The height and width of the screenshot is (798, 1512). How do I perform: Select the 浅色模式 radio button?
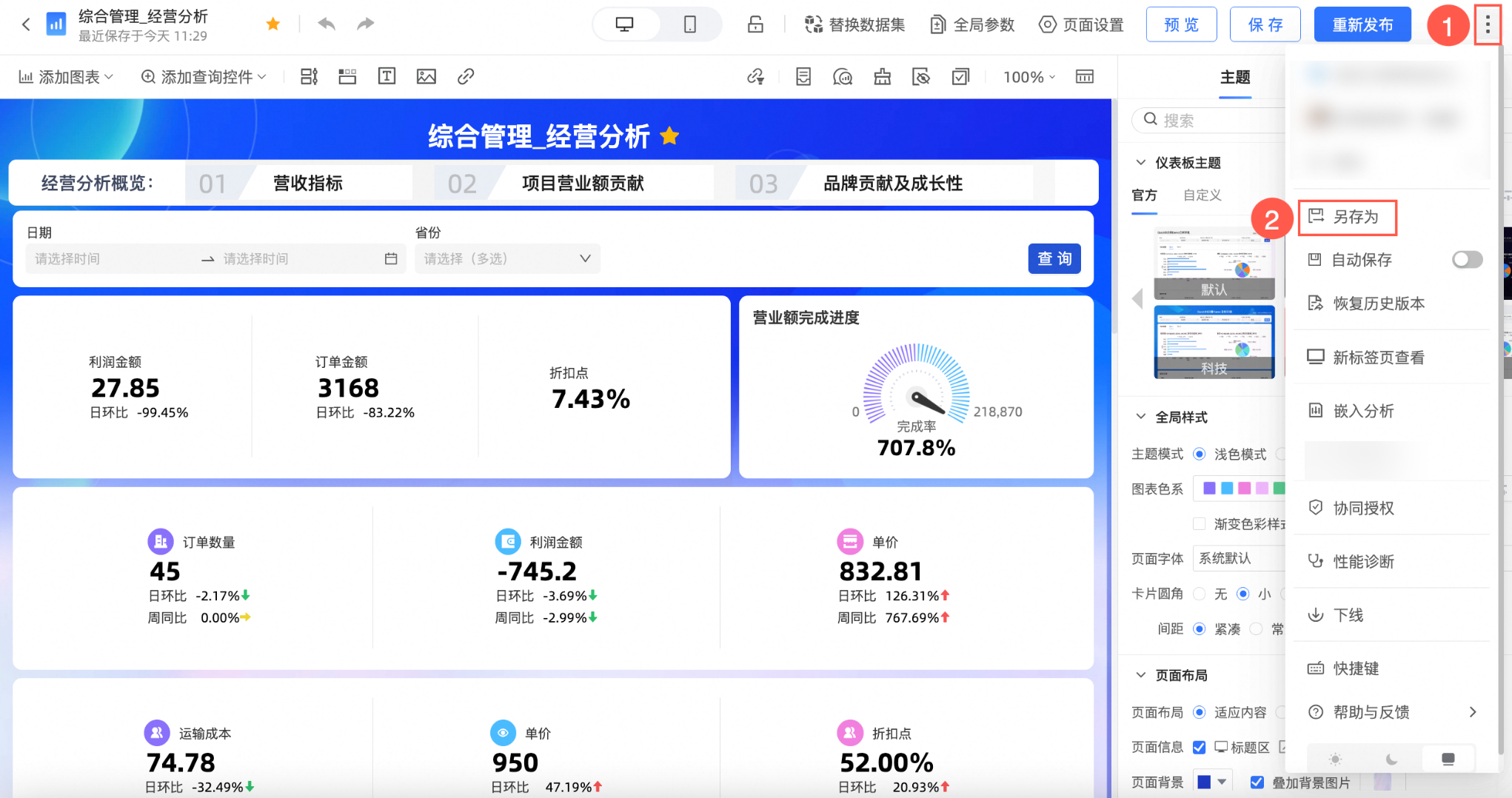pyautogui.click(x=1200, y=454)
